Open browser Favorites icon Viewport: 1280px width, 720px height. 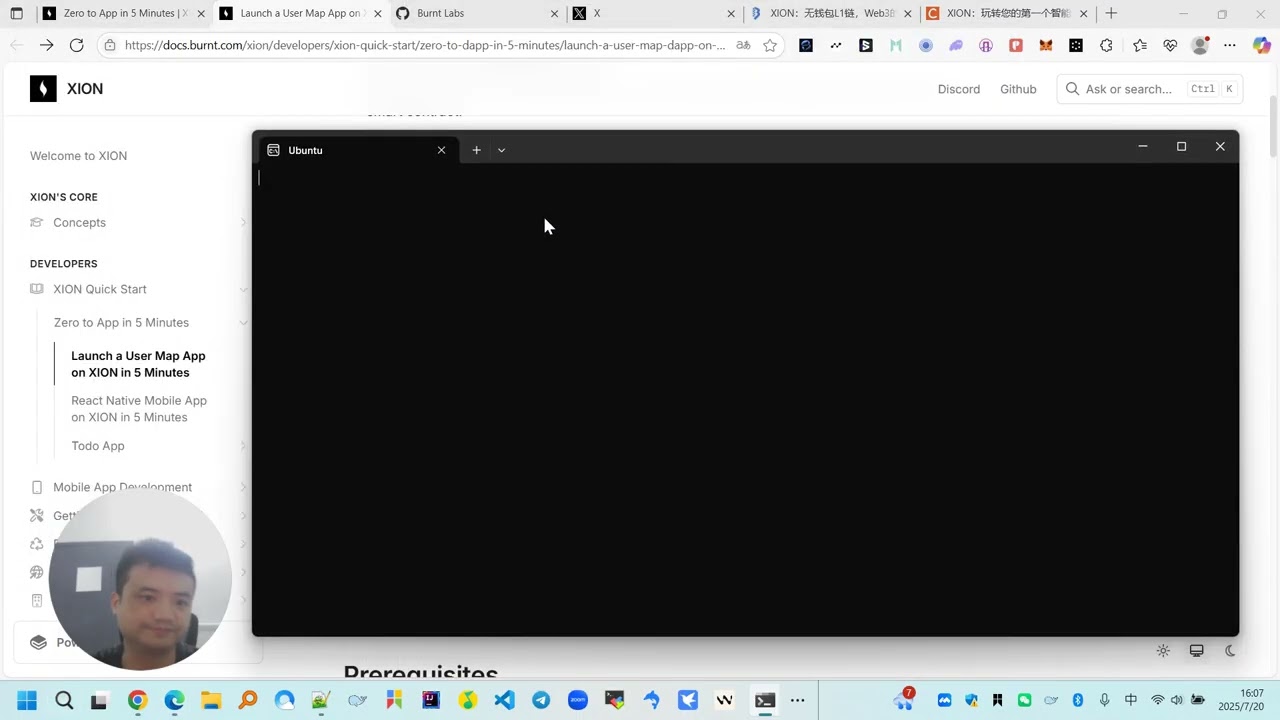(x=1140, y=45)
